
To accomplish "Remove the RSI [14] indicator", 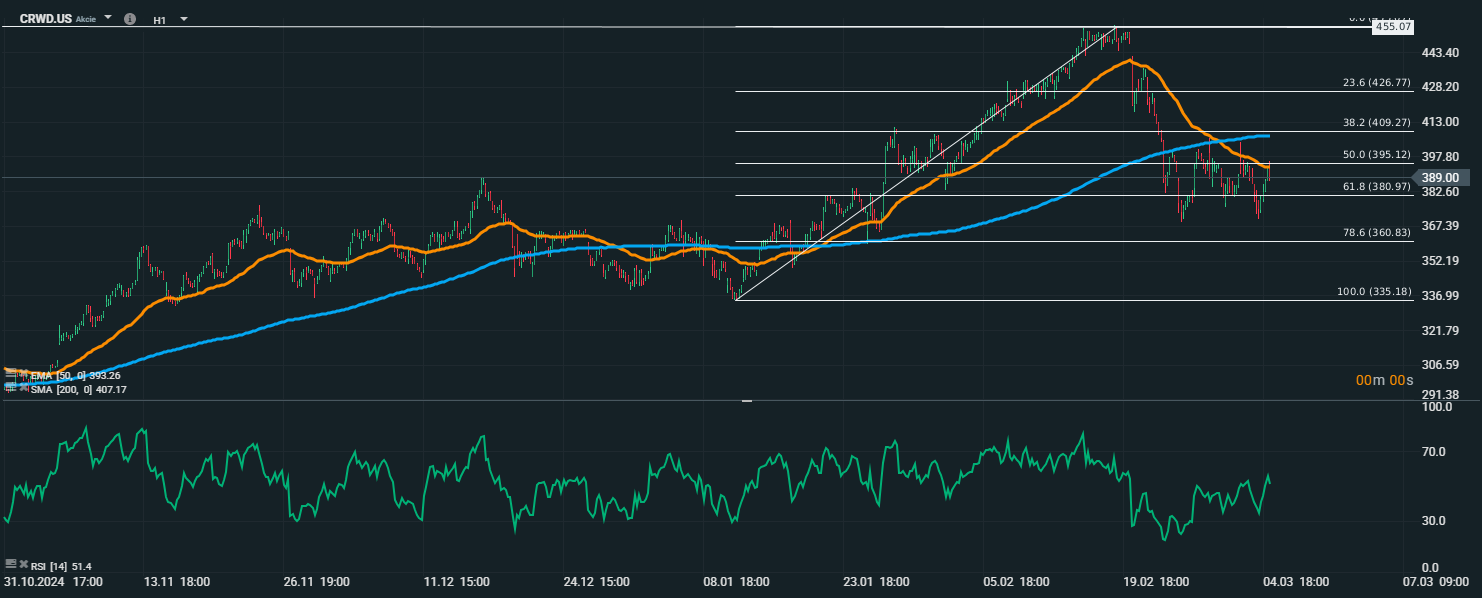I will pyautogui.click(x=23, y=566).
